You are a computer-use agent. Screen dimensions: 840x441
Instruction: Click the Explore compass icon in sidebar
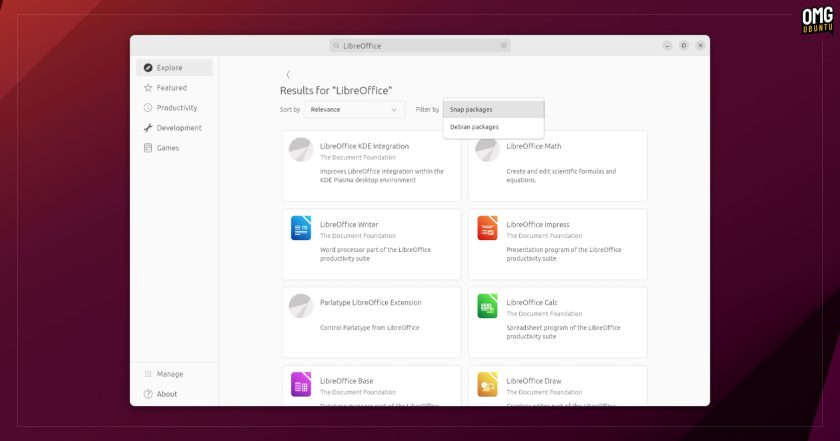(x=148, y=68)
